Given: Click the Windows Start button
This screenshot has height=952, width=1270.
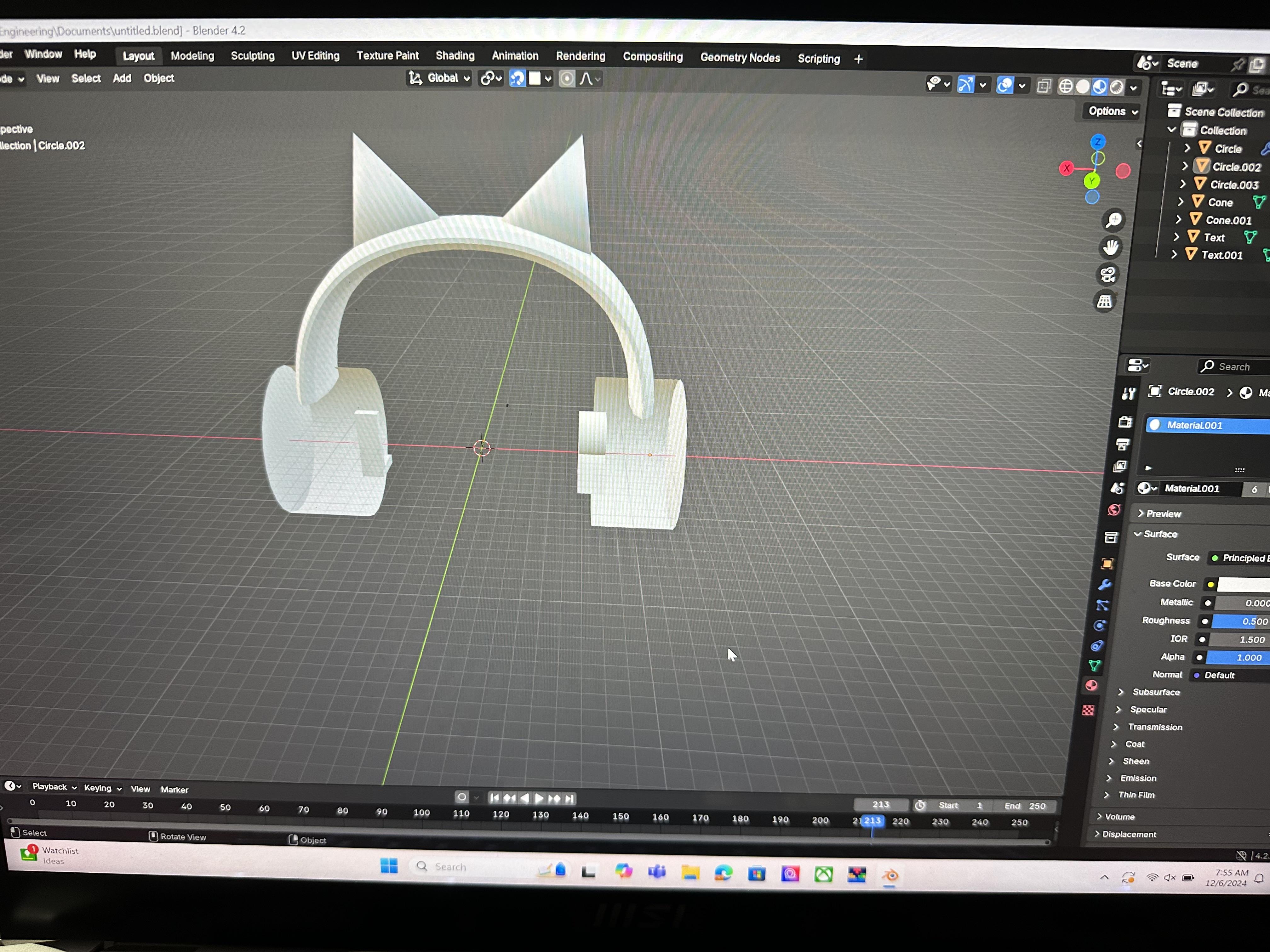Looking at the screenshot, I should (389, 865).
